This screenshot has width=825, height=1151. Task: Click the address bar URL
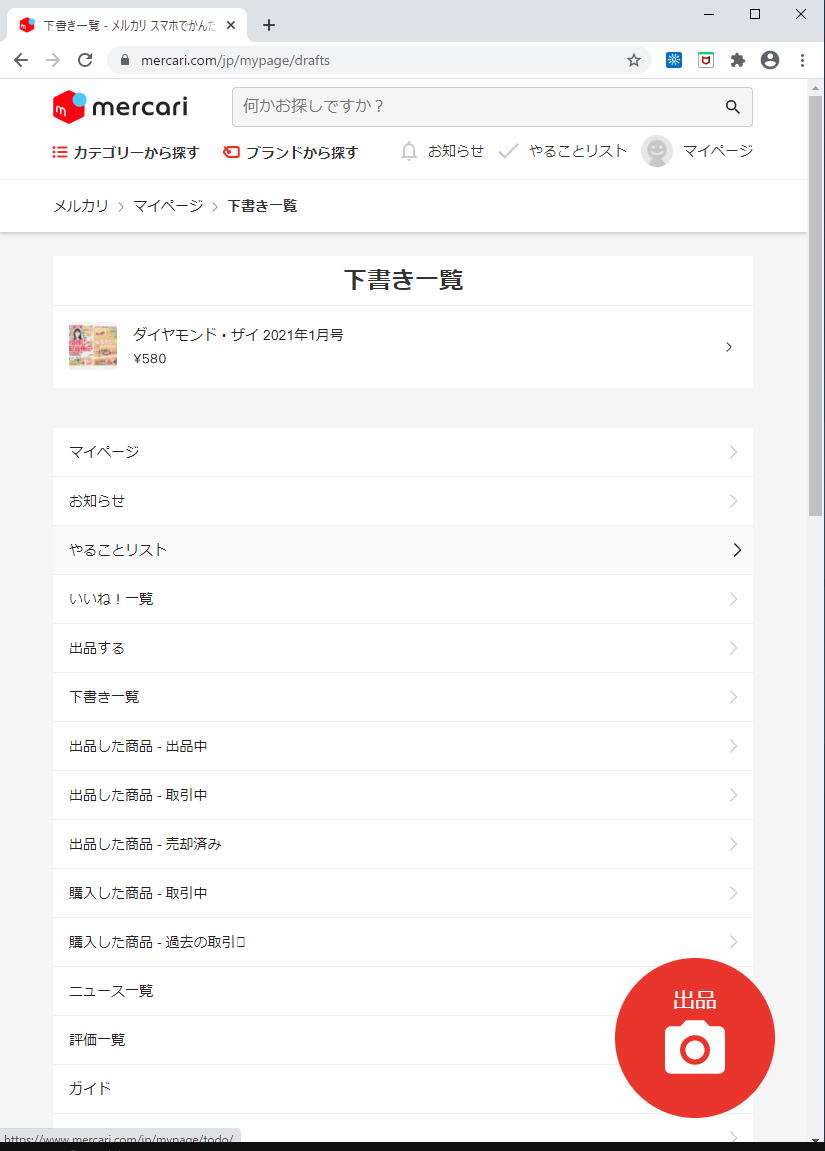click(x=235, y=60)
